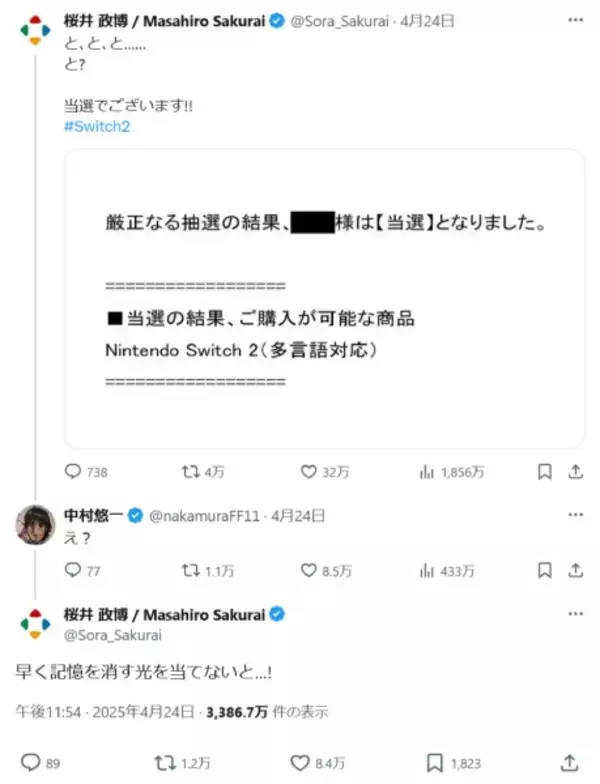The image size is (600, 784).
Task: Open the lottery result image
Action: [x=324, y=298]
